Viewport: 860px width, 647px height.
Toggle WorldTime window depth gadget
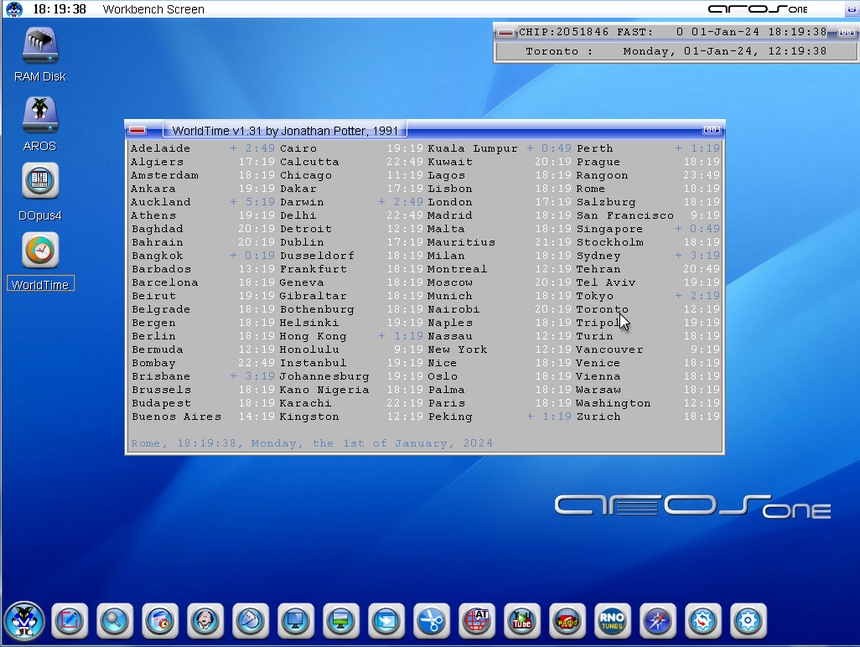click(x=711, y=130)
